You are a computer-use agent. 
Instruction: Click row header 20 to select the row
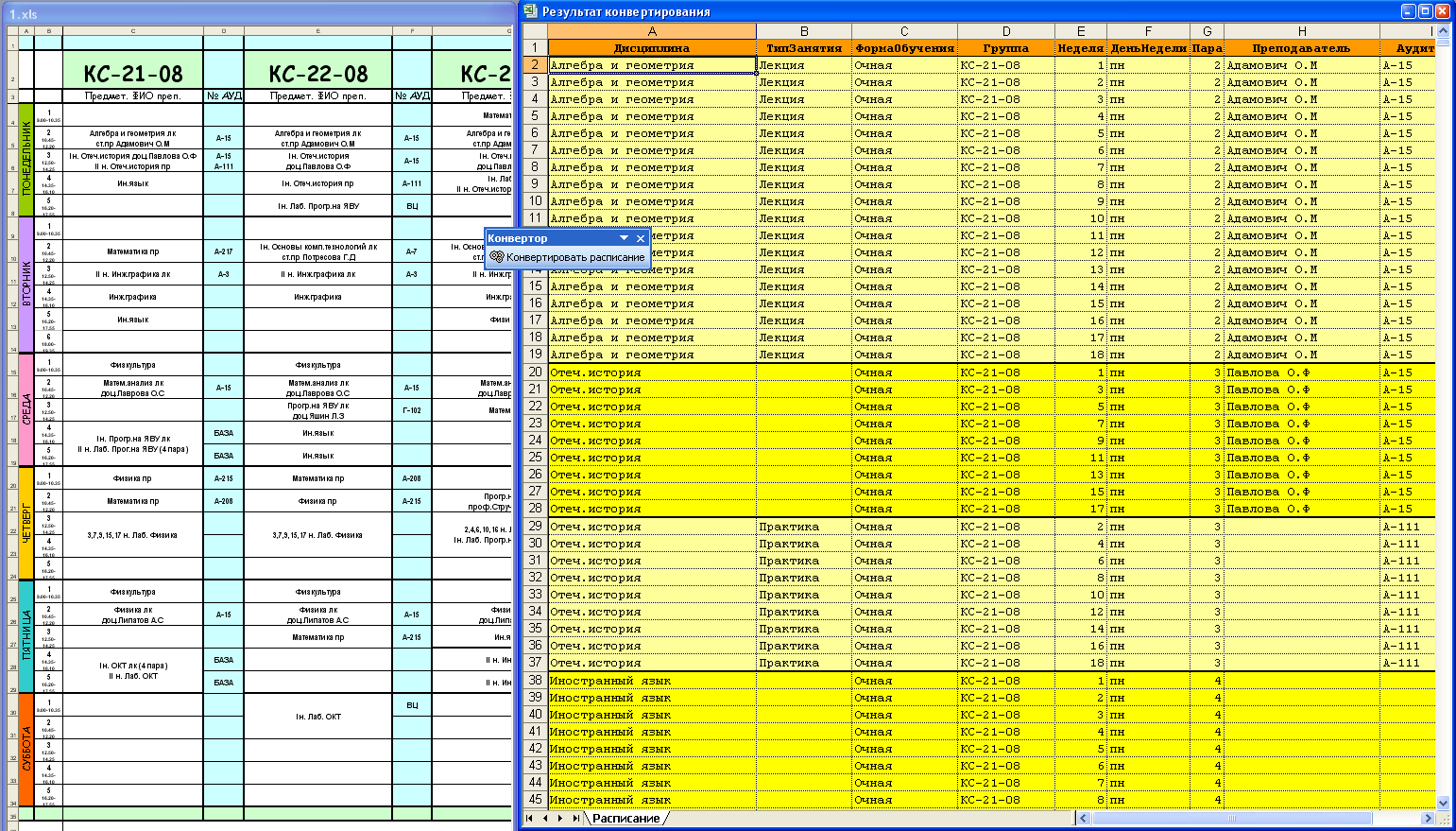tap(534, 372)
